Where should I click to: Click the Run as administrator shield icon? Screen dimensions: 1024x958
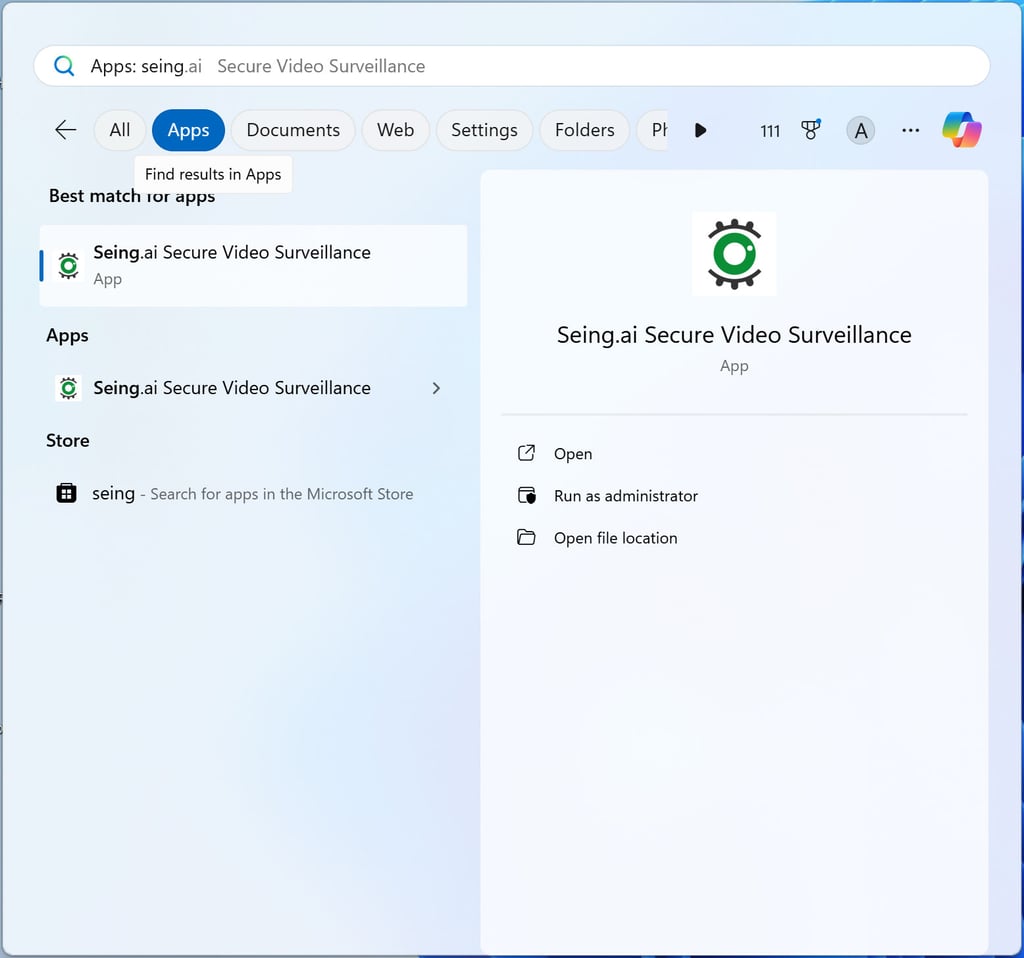click(526, 495)
